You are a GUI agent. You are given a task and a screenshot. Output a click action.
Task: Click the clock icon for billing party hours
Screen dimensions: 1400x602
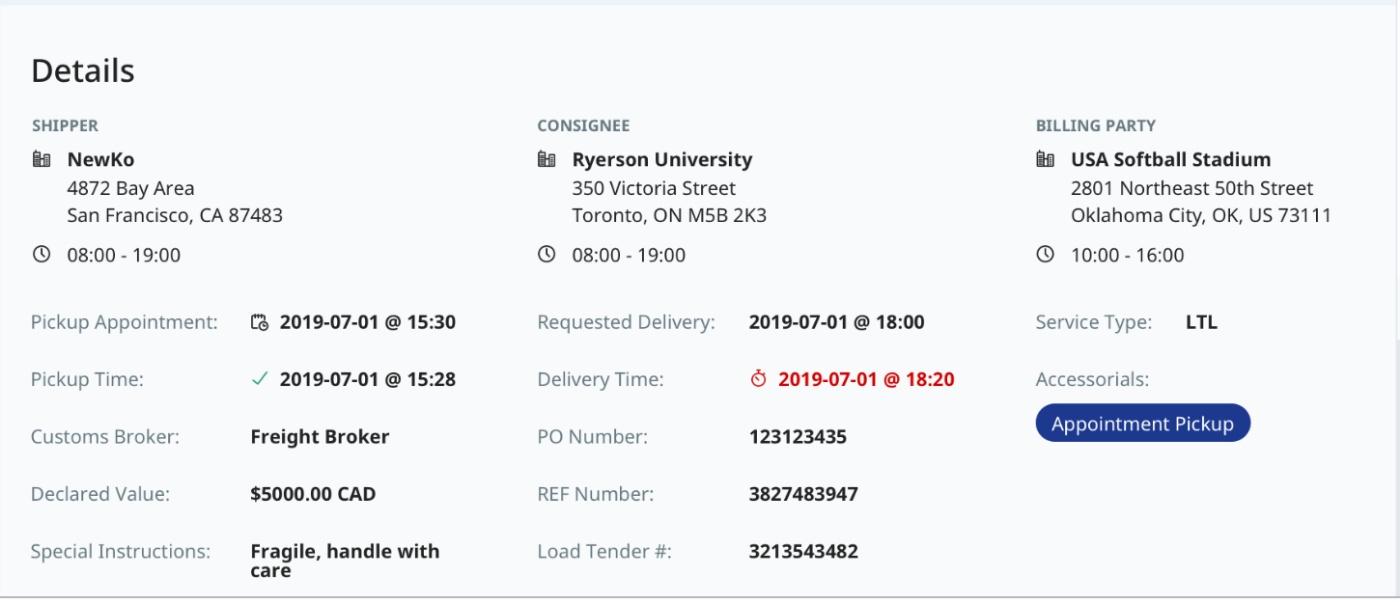pos(1045,254)
